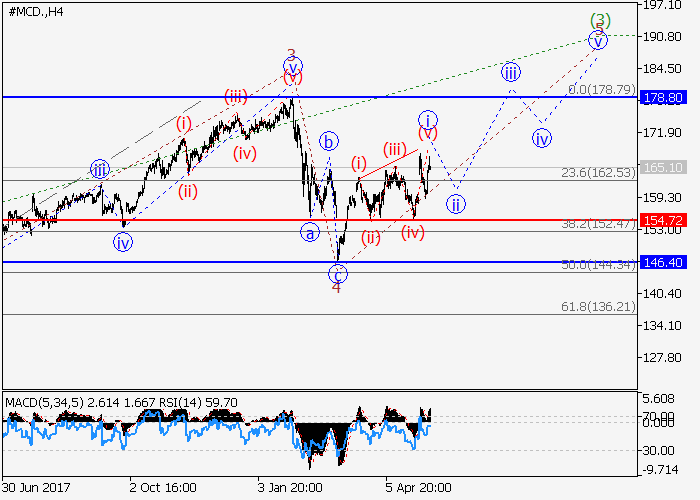Select the circled c wave label

(x=338, y=271)
